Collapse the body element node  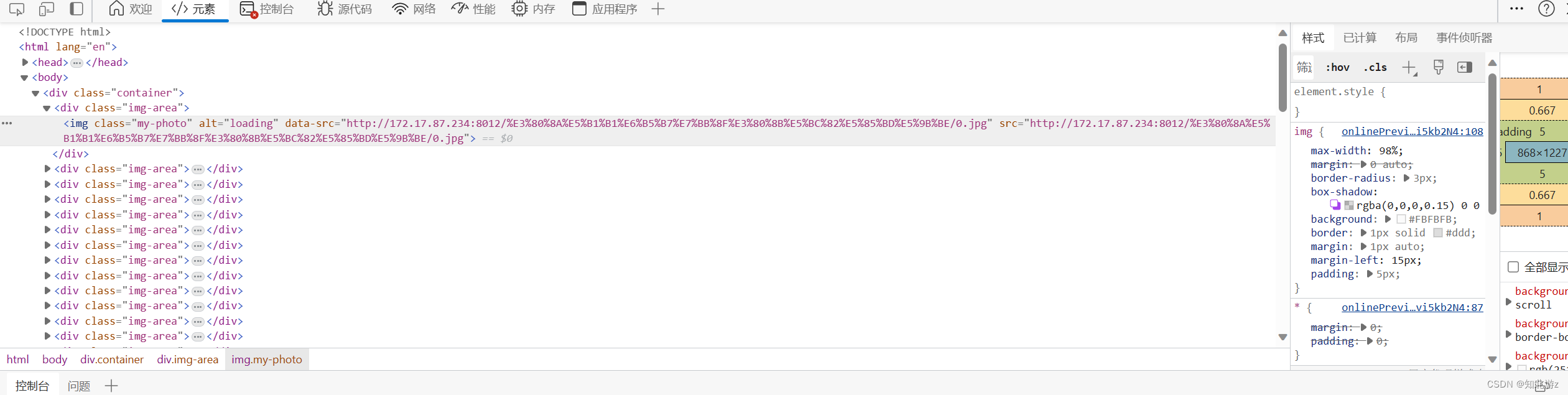(25, 78)
